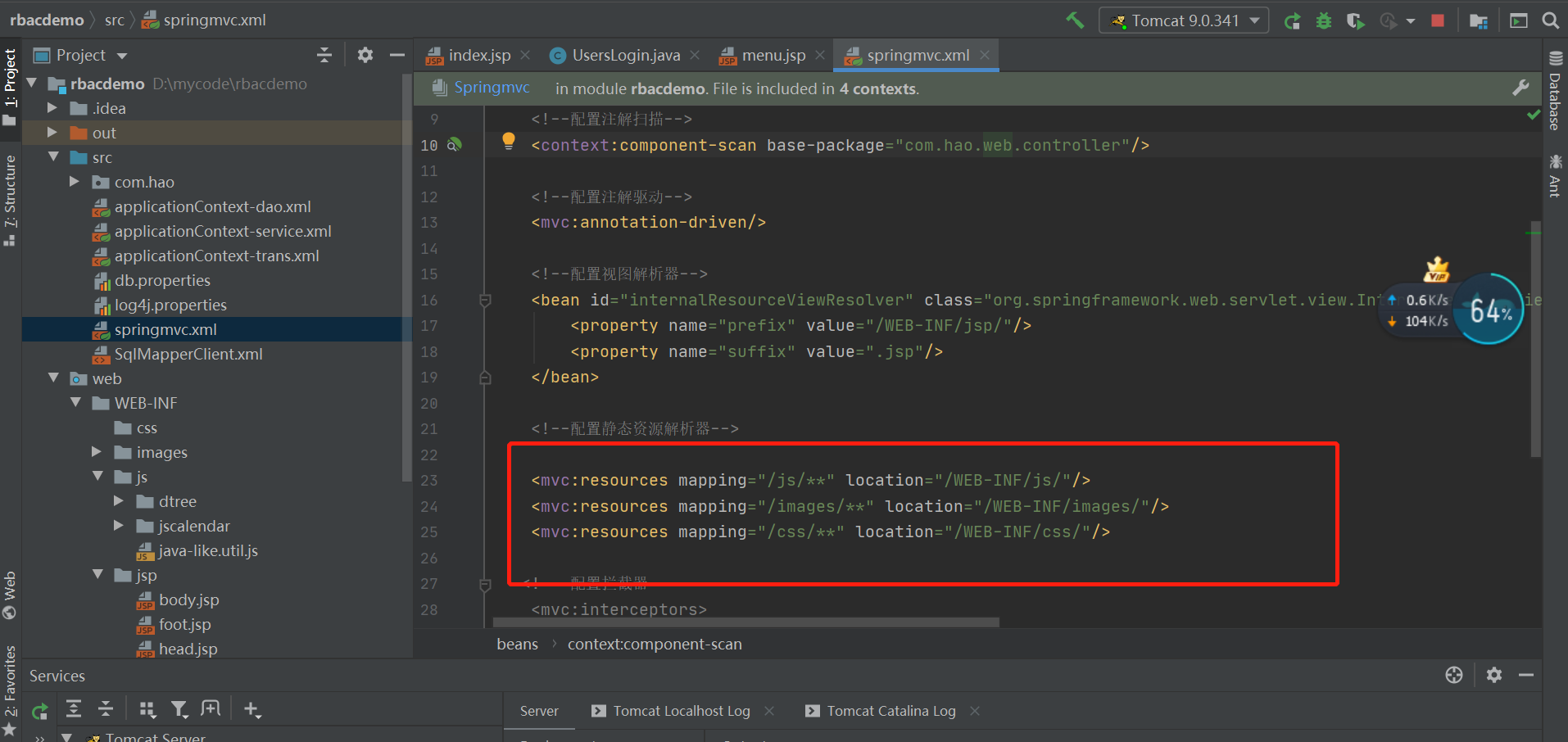Toggle the Web side tool tab
This screenshot has height=742, width=1568.
tap(10, 595)
